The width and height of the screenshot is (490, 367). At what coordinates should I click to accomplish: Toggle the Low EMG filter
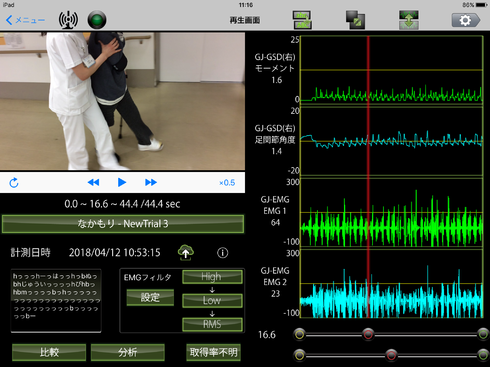click(212, 300)
